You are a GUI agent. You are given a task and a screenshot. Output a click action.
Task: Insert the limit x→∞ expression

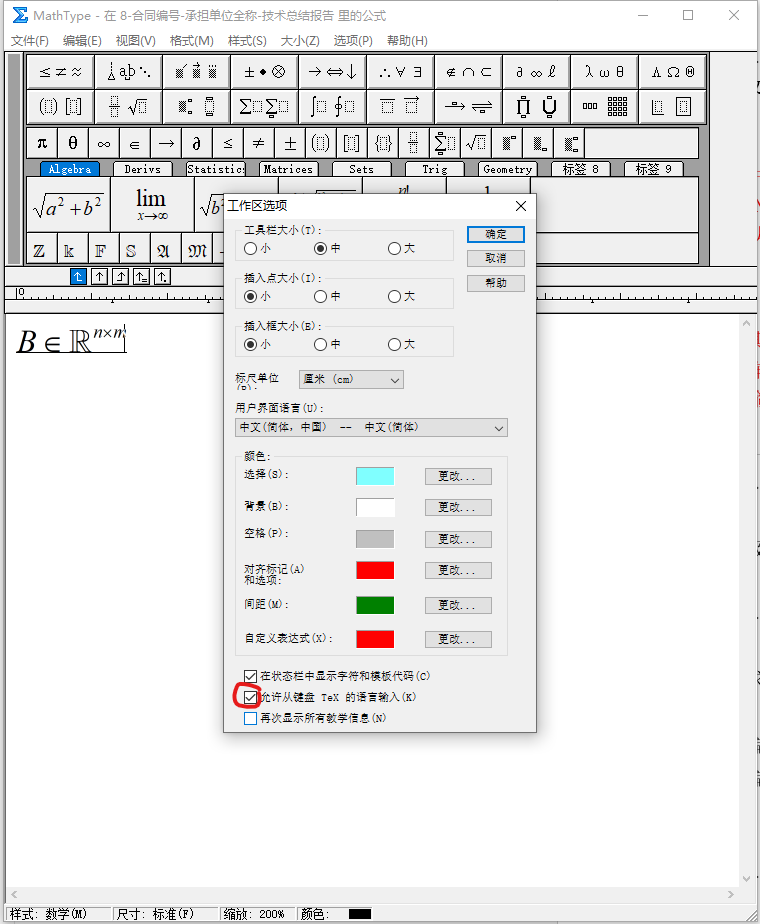pyautogui.click(x=152, y=204)
